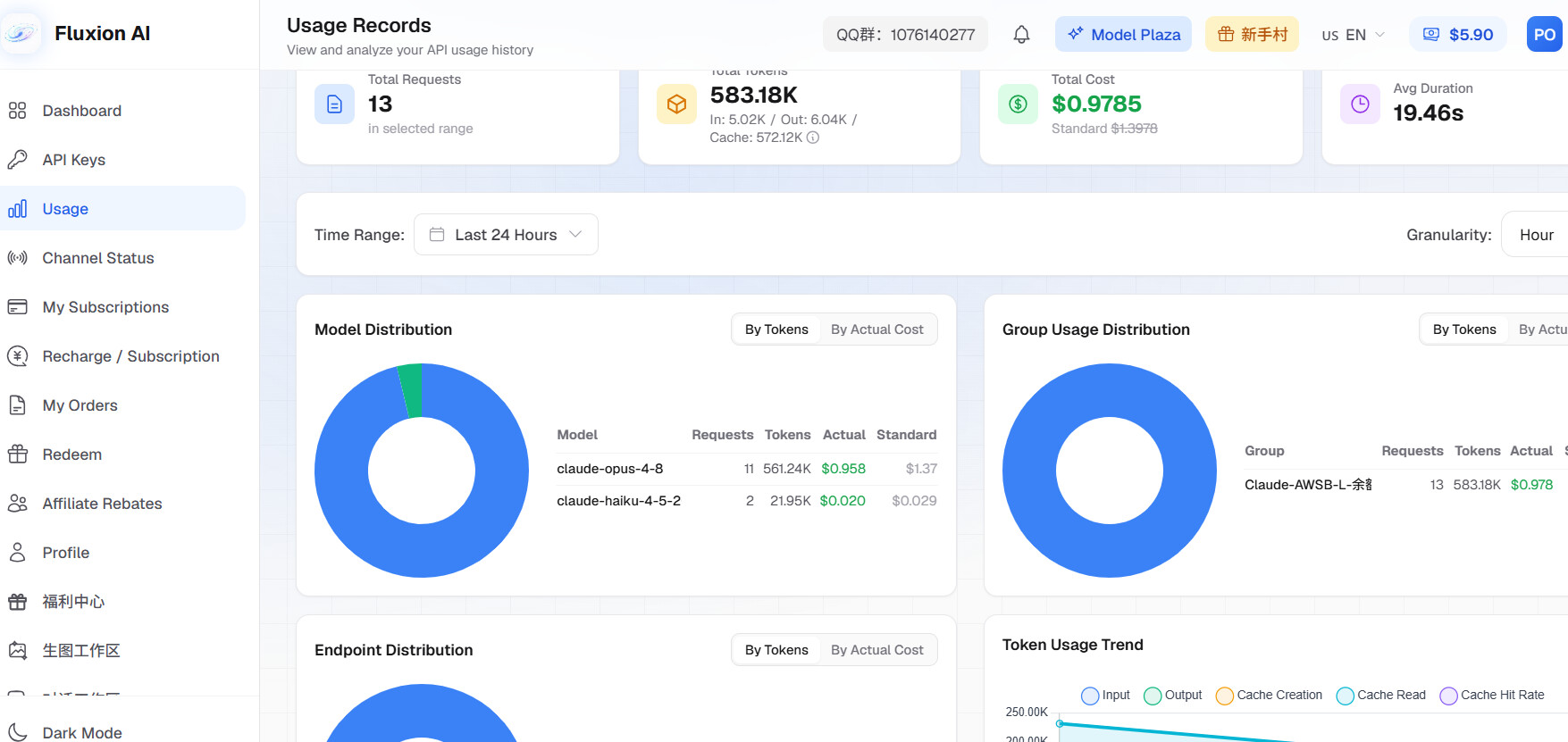Click the 福利中心 gift icon
1568x742 pixels.
coord(17,602)
